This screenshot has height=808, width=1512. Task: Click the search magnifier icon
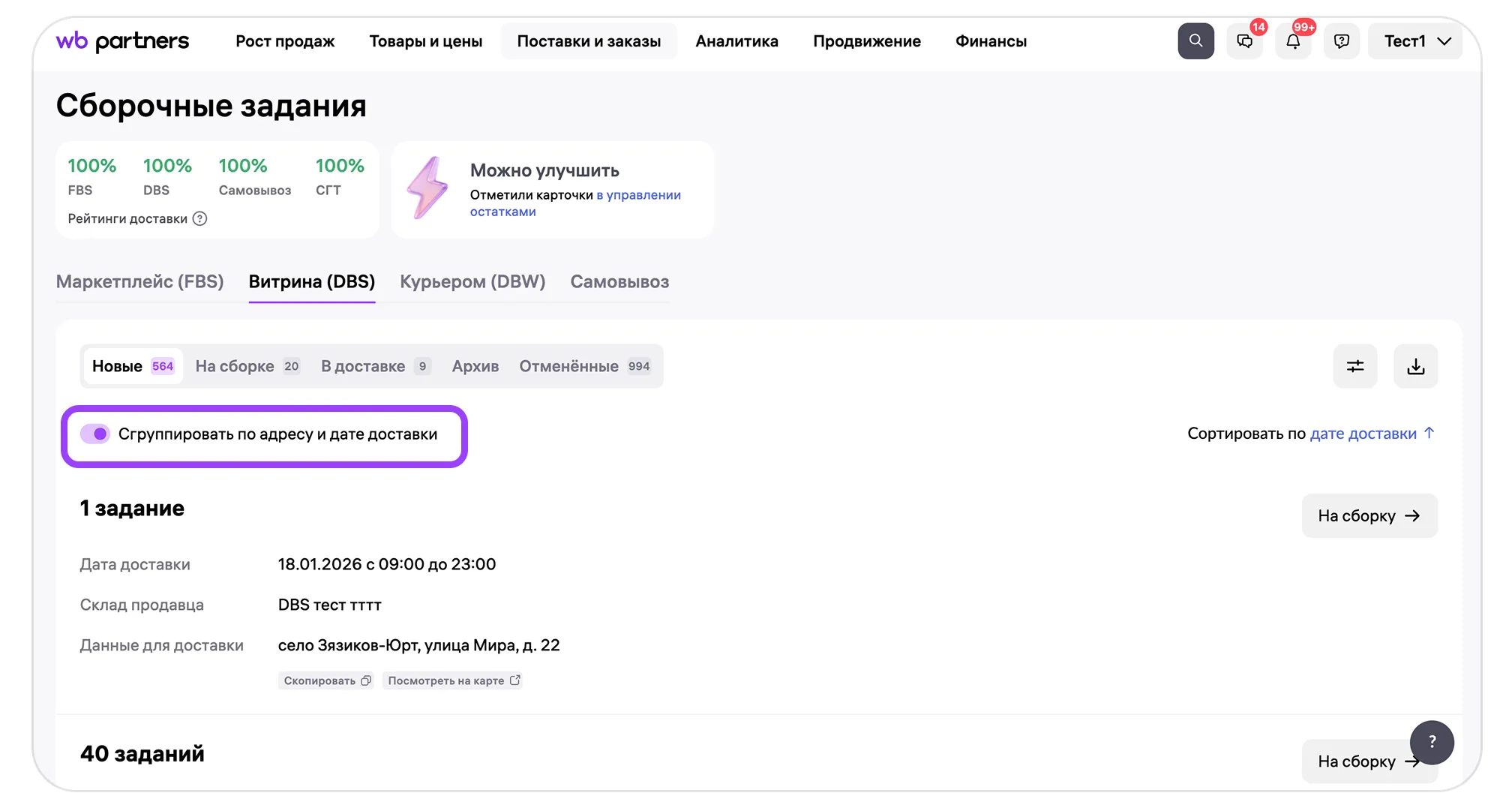pos(1195,41)
